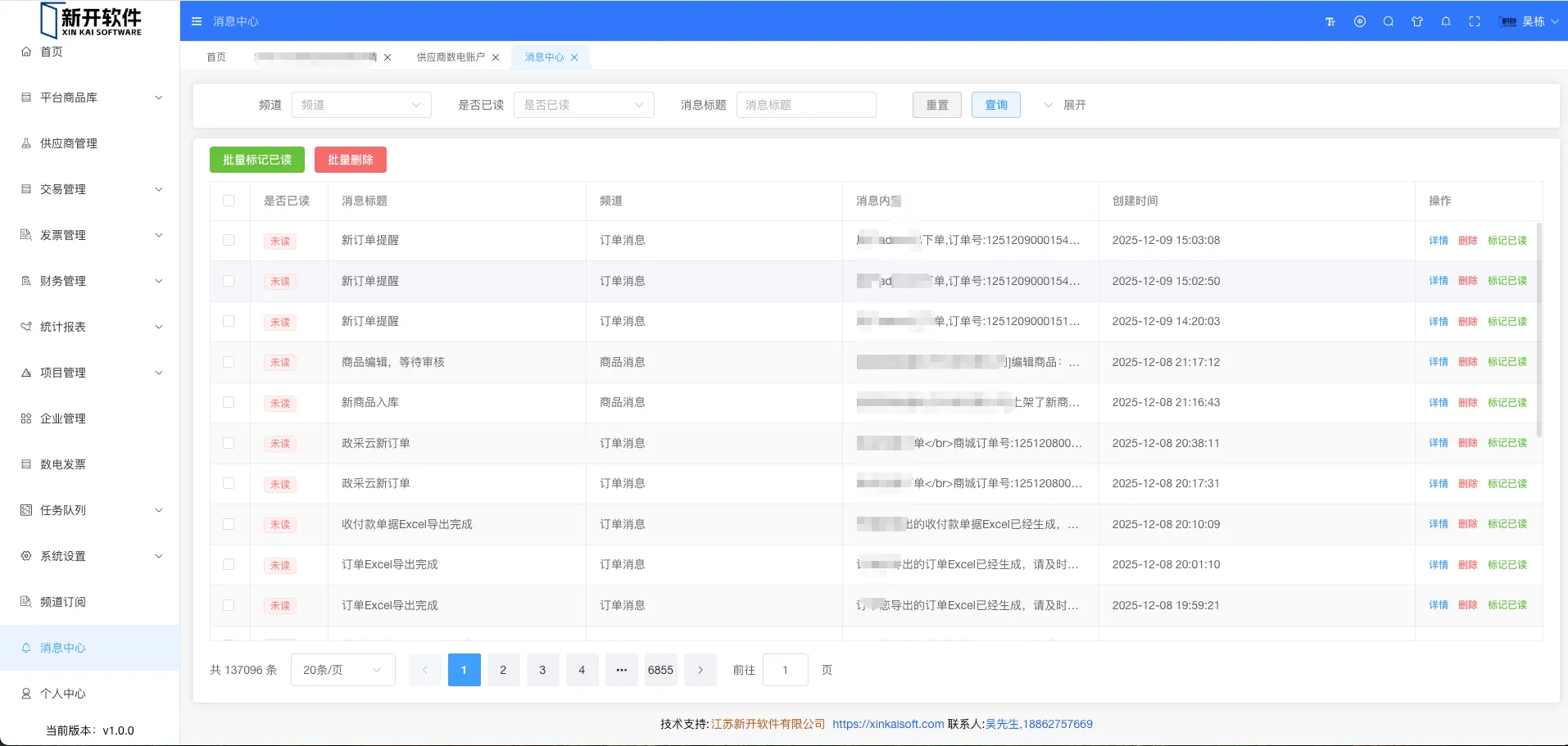
Task: Open the 是否已读 filter dropdown
Action: (x=583, y=105)
